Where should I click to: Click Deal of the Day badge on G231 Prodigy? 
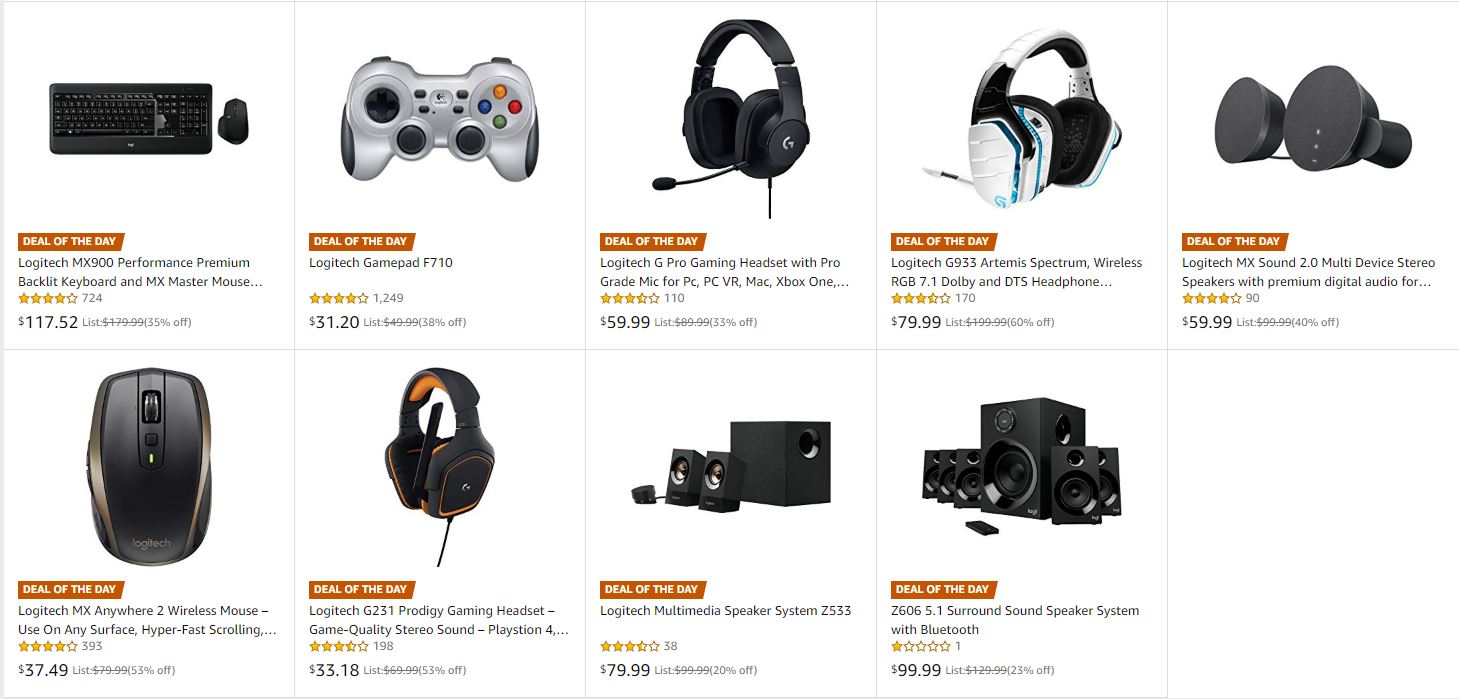(x=361, y=589)
